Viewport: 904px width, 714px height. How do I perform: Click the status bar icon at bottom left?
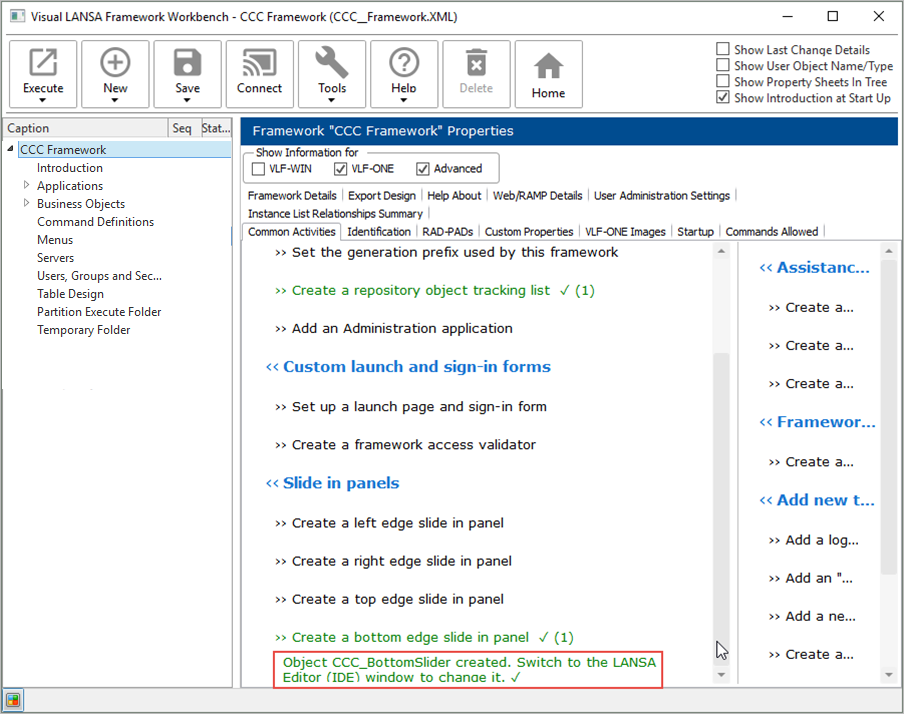click(13, 699)
